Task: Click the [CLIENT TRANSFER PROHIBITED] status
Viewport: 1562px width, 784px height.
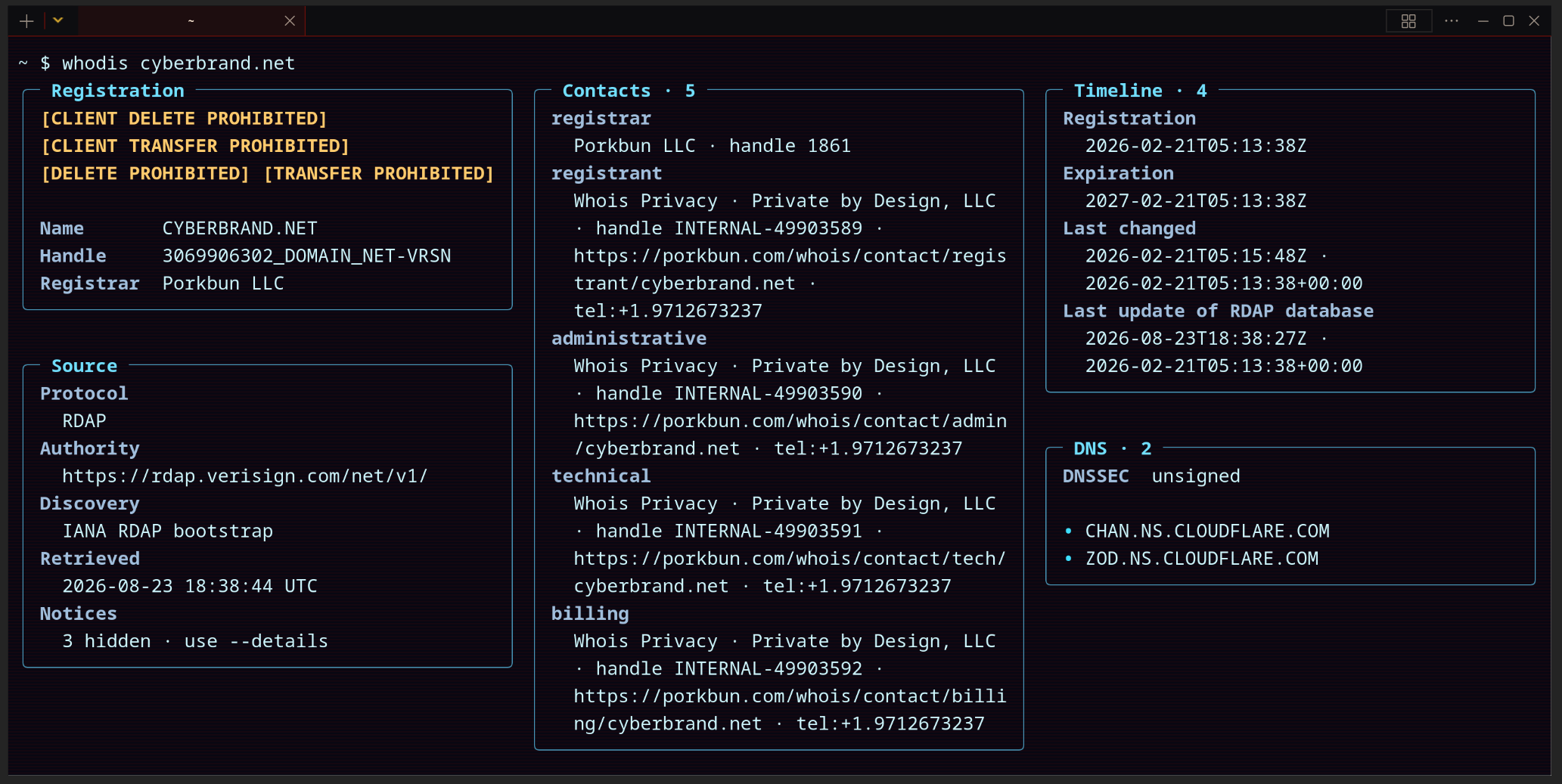Action: 195,146
